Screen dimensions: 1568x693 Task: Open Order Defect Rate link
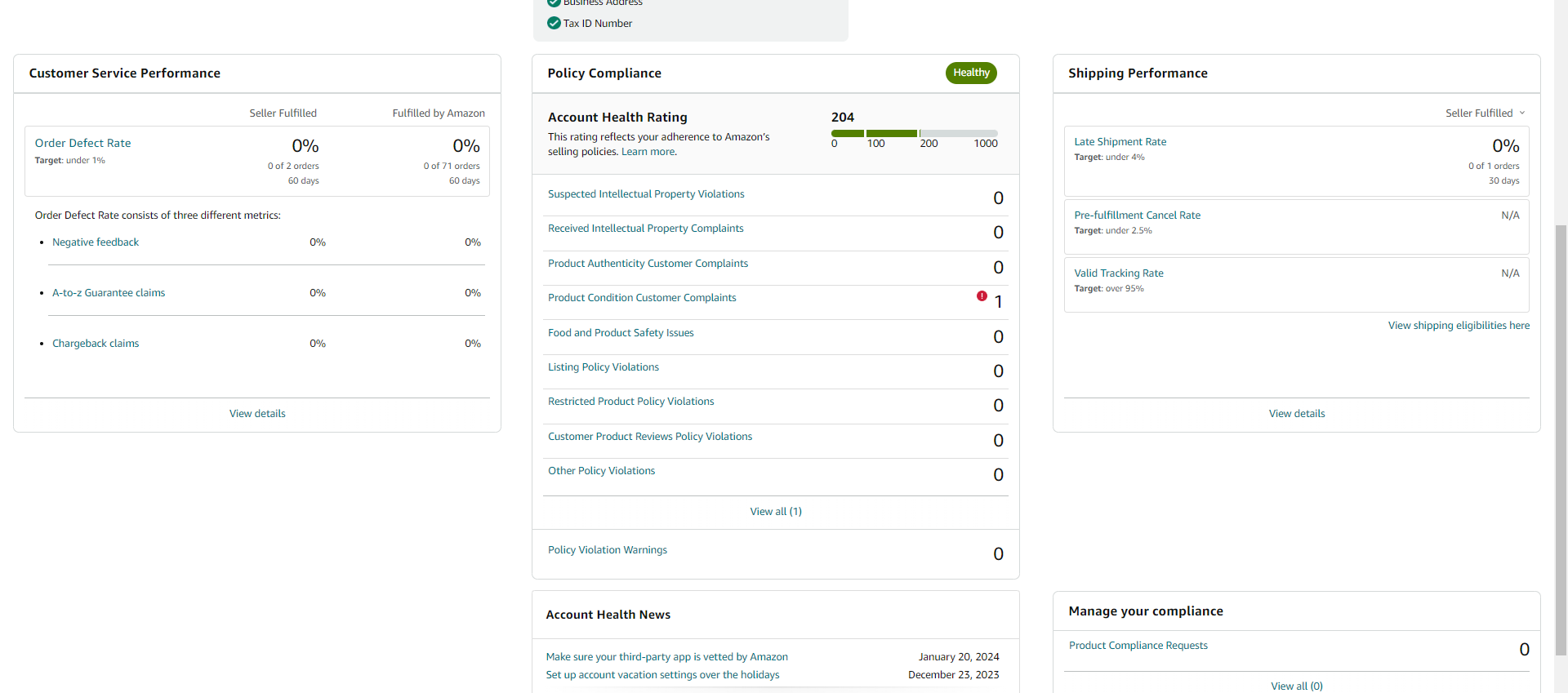point(82,143)
